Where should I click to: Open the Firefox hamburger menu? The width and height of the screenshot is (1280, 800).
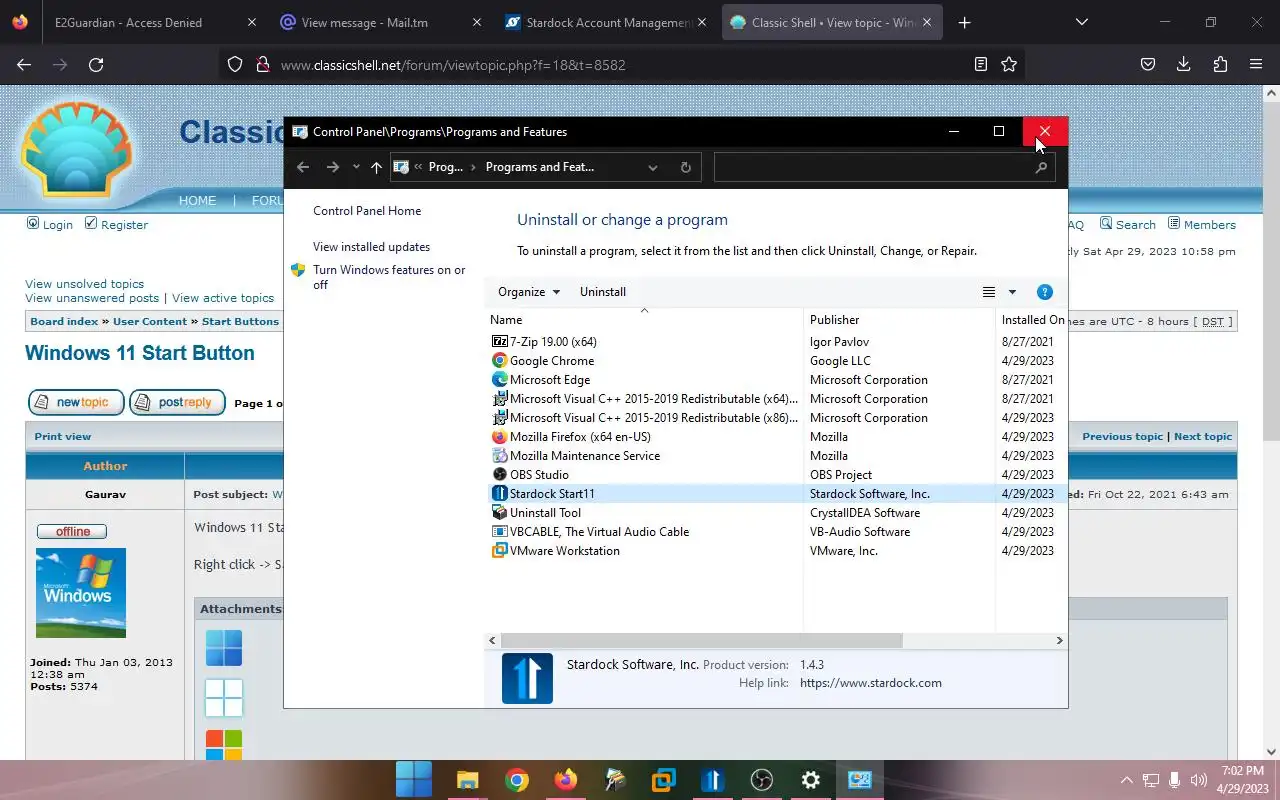(1256, 64)
